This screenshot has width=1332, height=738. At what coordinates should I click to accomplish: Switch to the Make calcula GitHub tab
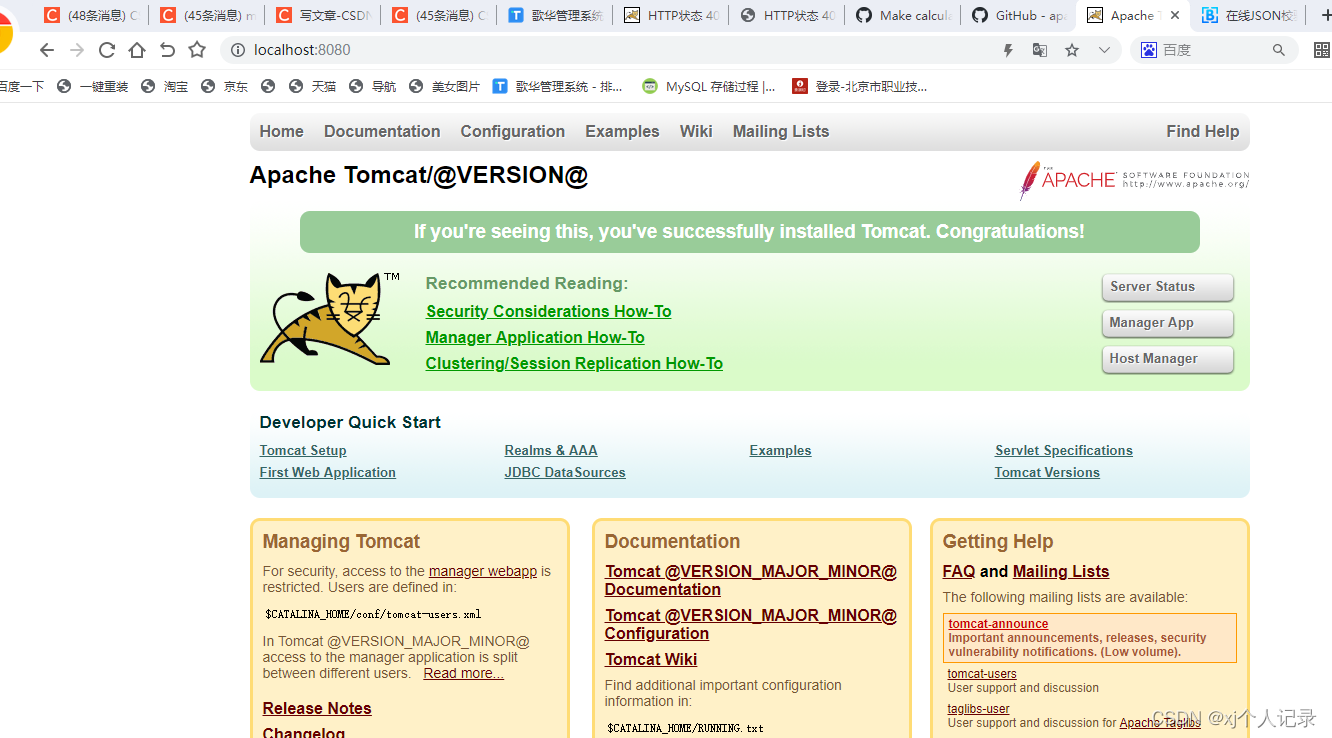(902, 15)
